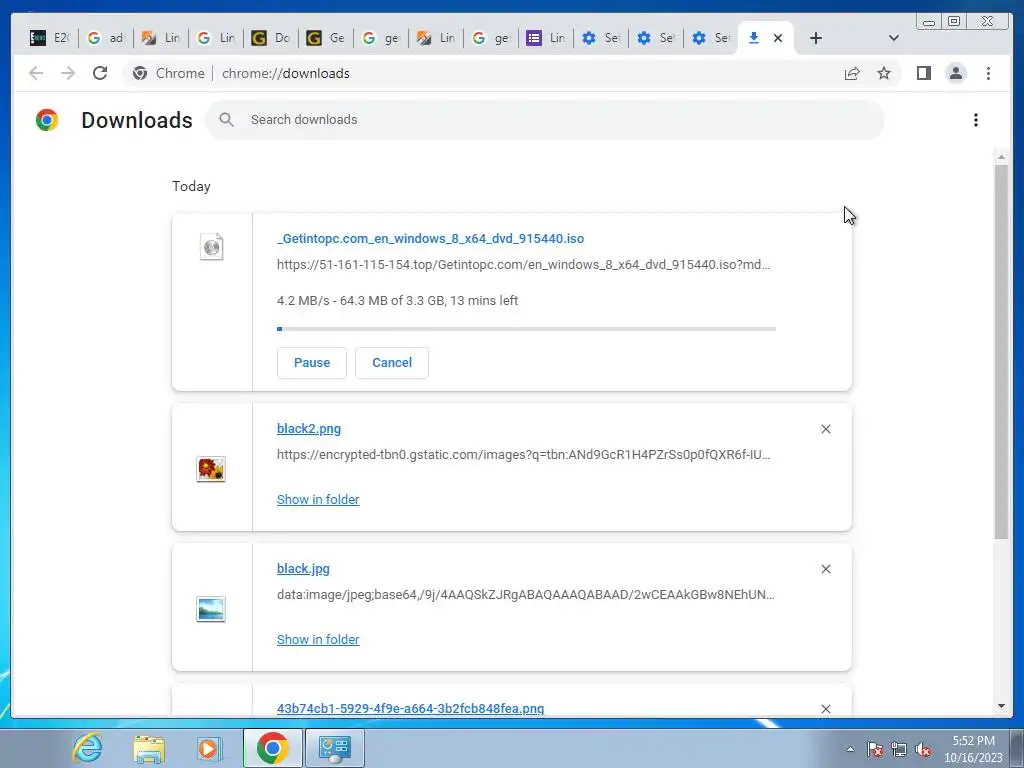
Task: Bookmark this page with the star icon
Action: click(x=884, y=73)
